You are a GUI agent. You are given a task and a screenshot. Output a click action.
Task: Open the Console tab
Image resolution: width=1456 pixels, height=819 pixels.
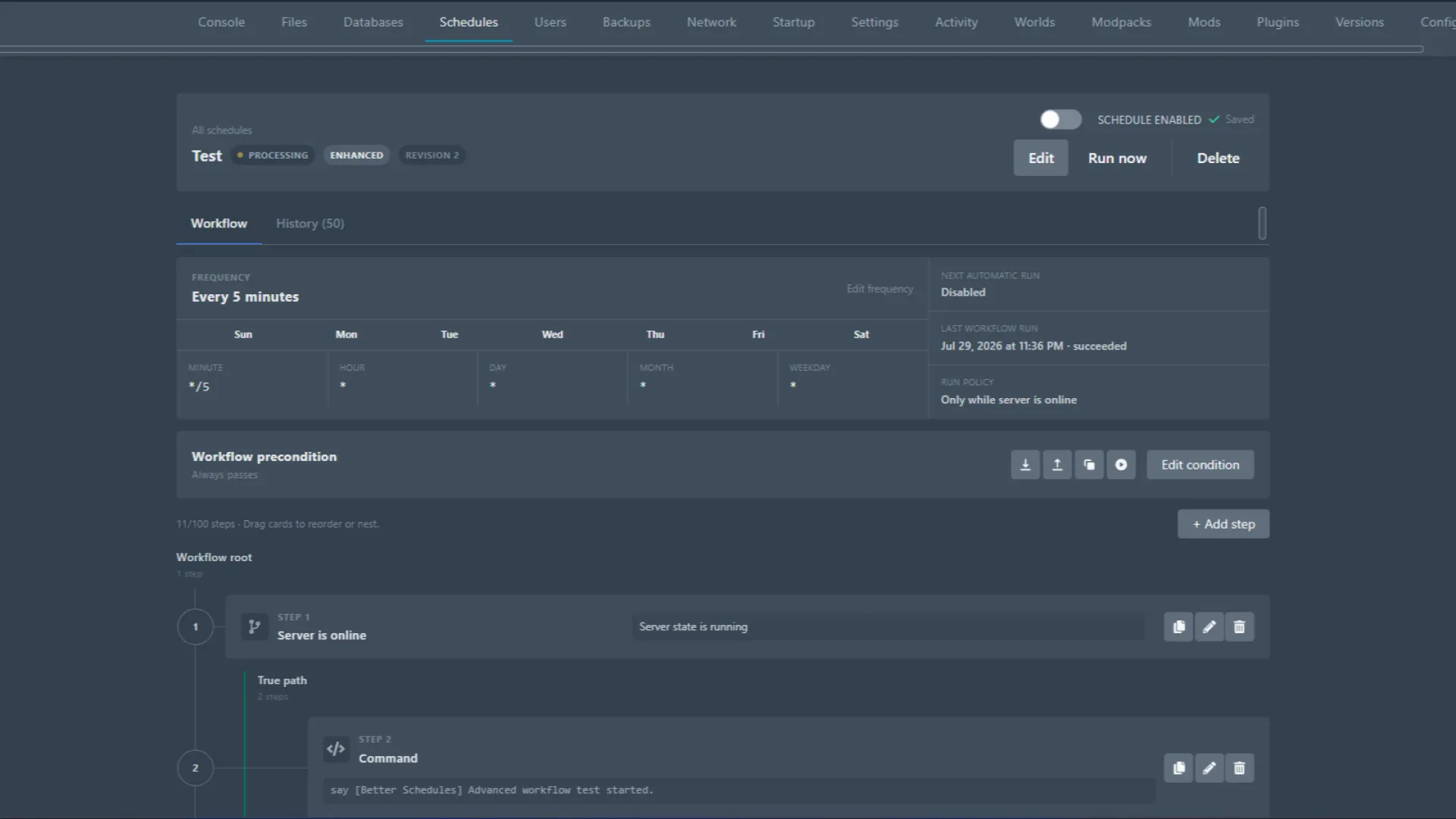[x=221, y=22]
